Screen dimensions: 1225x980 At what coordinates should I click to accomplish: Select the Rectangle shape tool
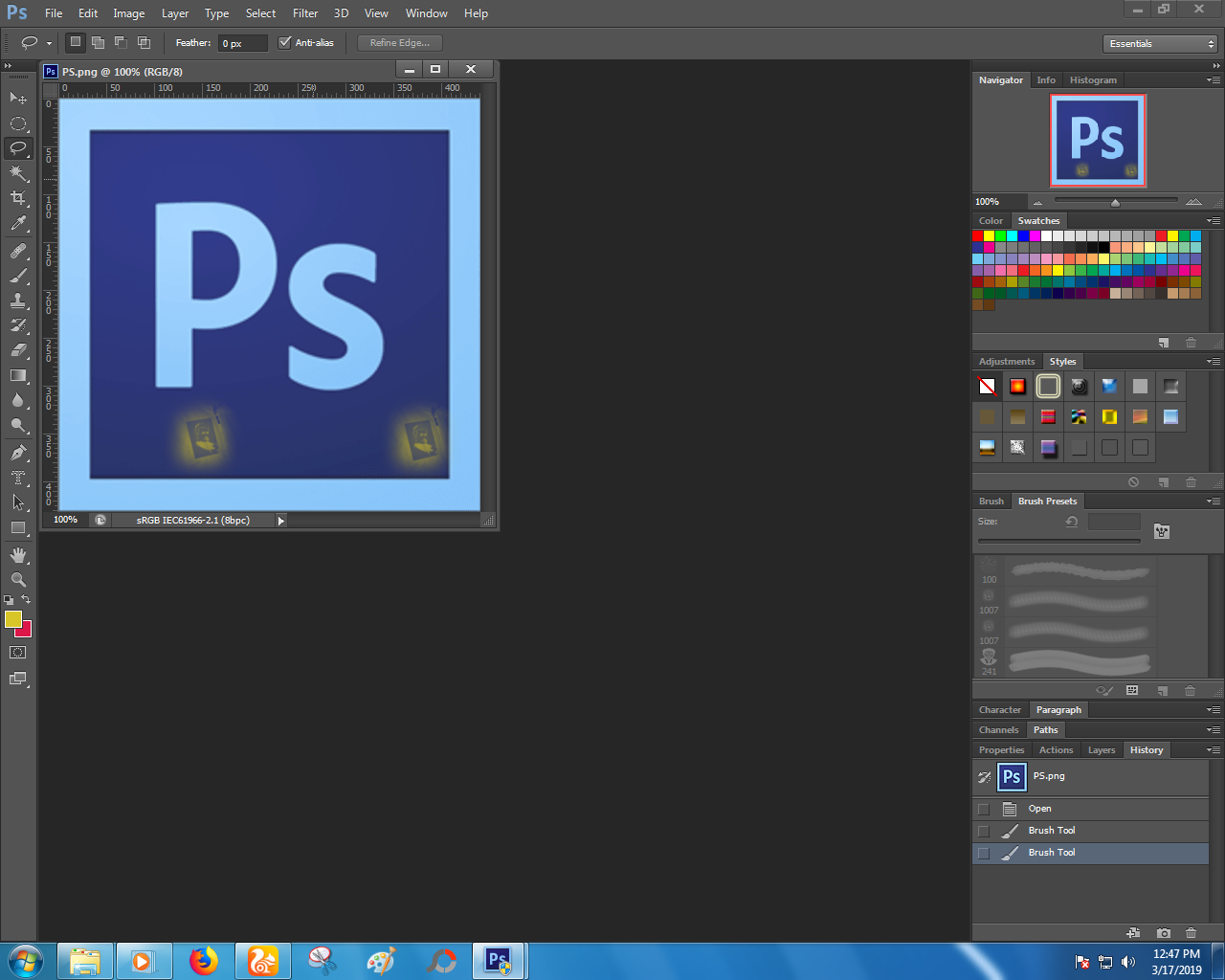[x=18, y=527]
